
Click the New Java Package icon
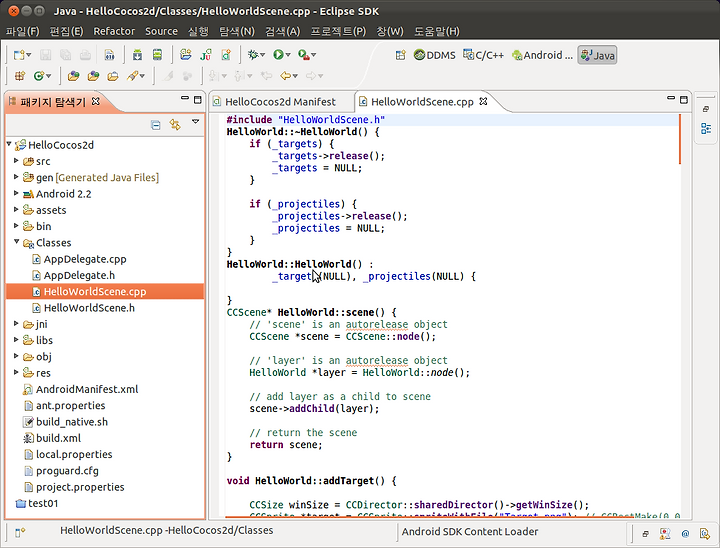click(19, 76)
